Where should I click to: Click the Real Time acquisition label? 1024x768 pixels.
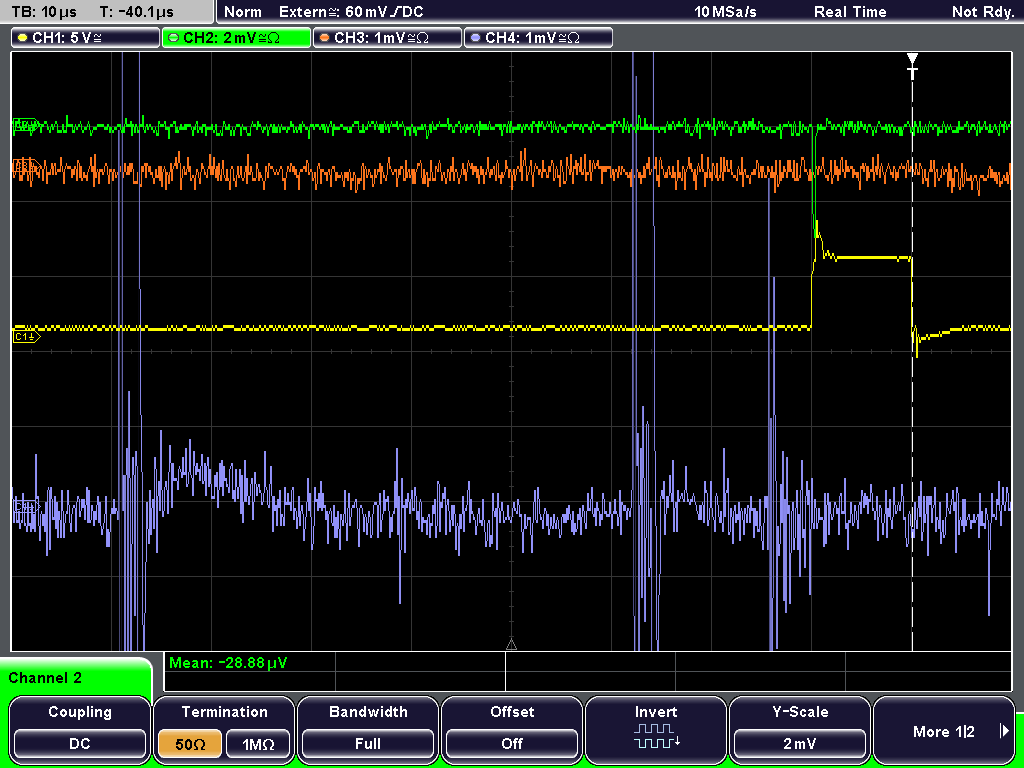click(850, 12)
